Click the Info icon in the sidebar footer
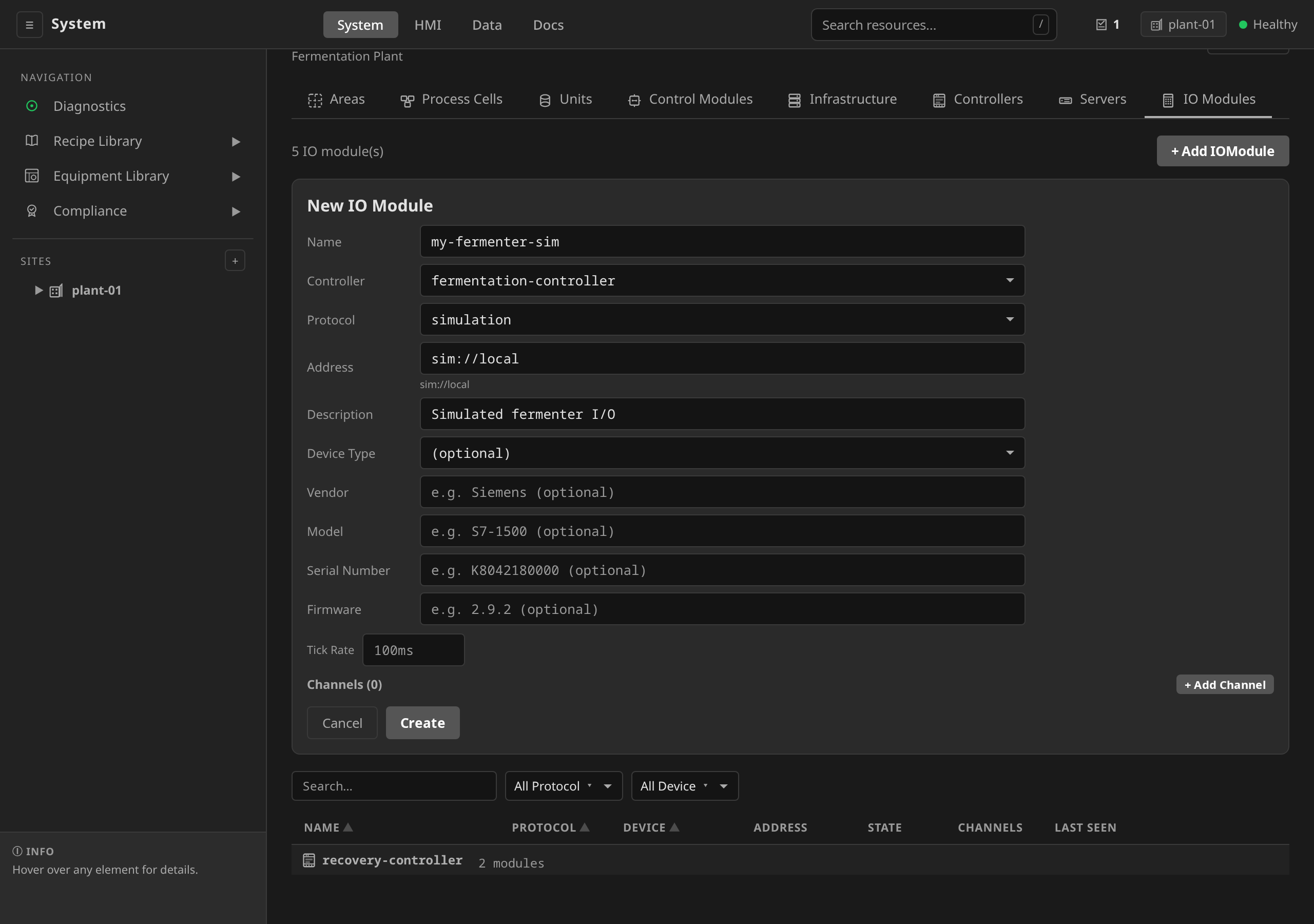Image resolution: width=1314 pixels, height=924 pixels. 18,851
